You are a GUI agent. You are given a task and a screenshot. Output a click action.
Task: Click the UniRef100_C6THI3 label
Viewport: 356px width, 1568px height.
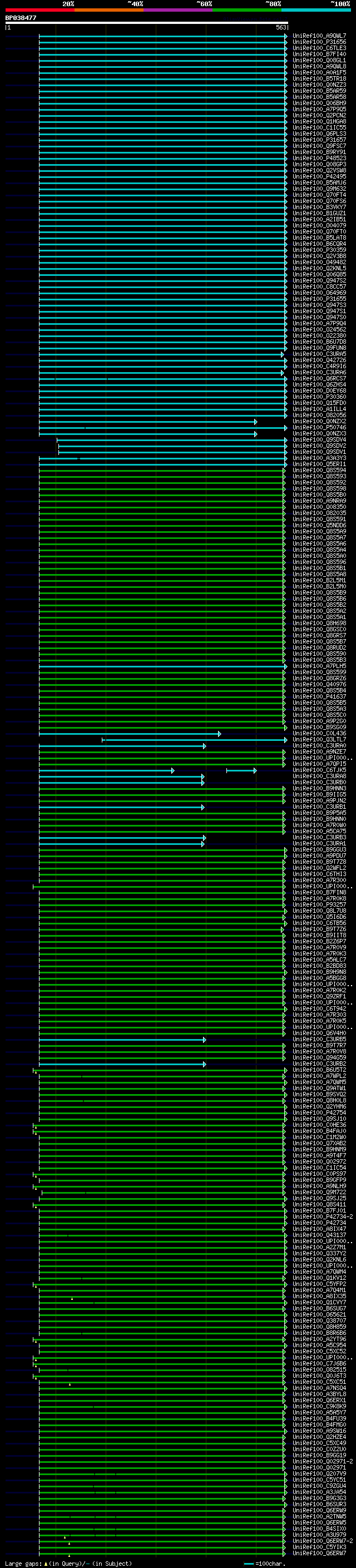(319, 874)
